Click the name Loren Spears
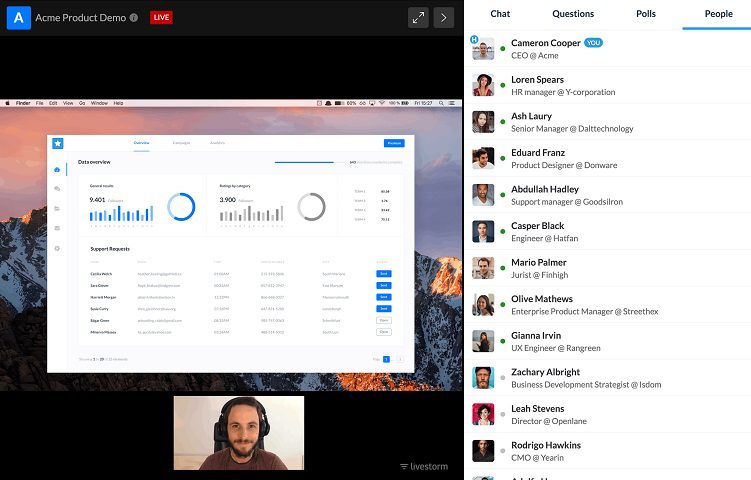This screenshot has width=751, height=480. click(x=537, y=80)
